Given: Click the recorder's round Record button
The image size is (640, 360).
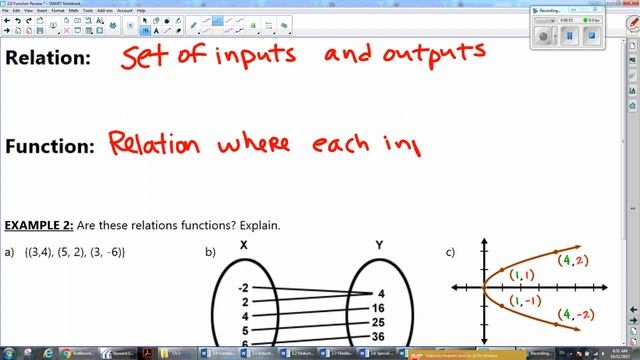Looking at the screenshot, I should click(x=543, y=36).
